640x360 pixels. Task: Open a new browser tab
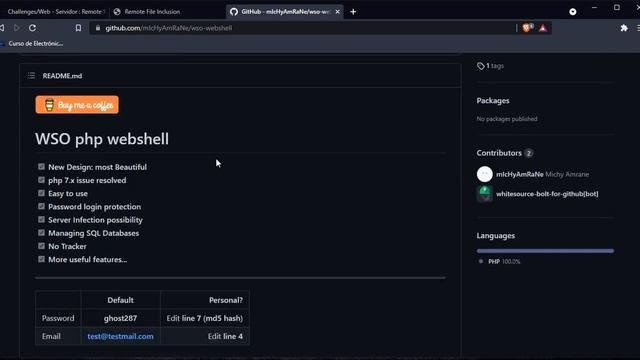pos(353,12)
